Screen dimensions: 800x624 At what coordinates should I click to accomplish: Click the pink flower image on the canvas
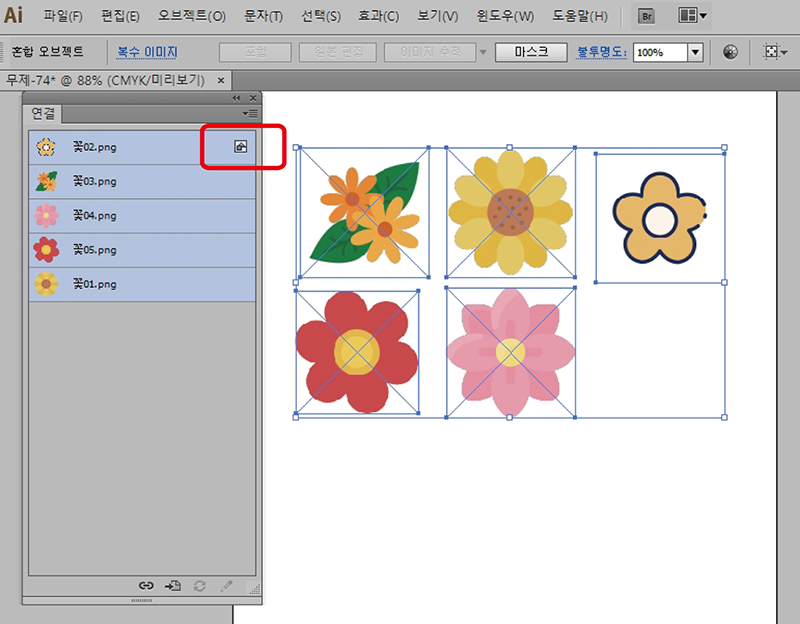click(511, 353)
